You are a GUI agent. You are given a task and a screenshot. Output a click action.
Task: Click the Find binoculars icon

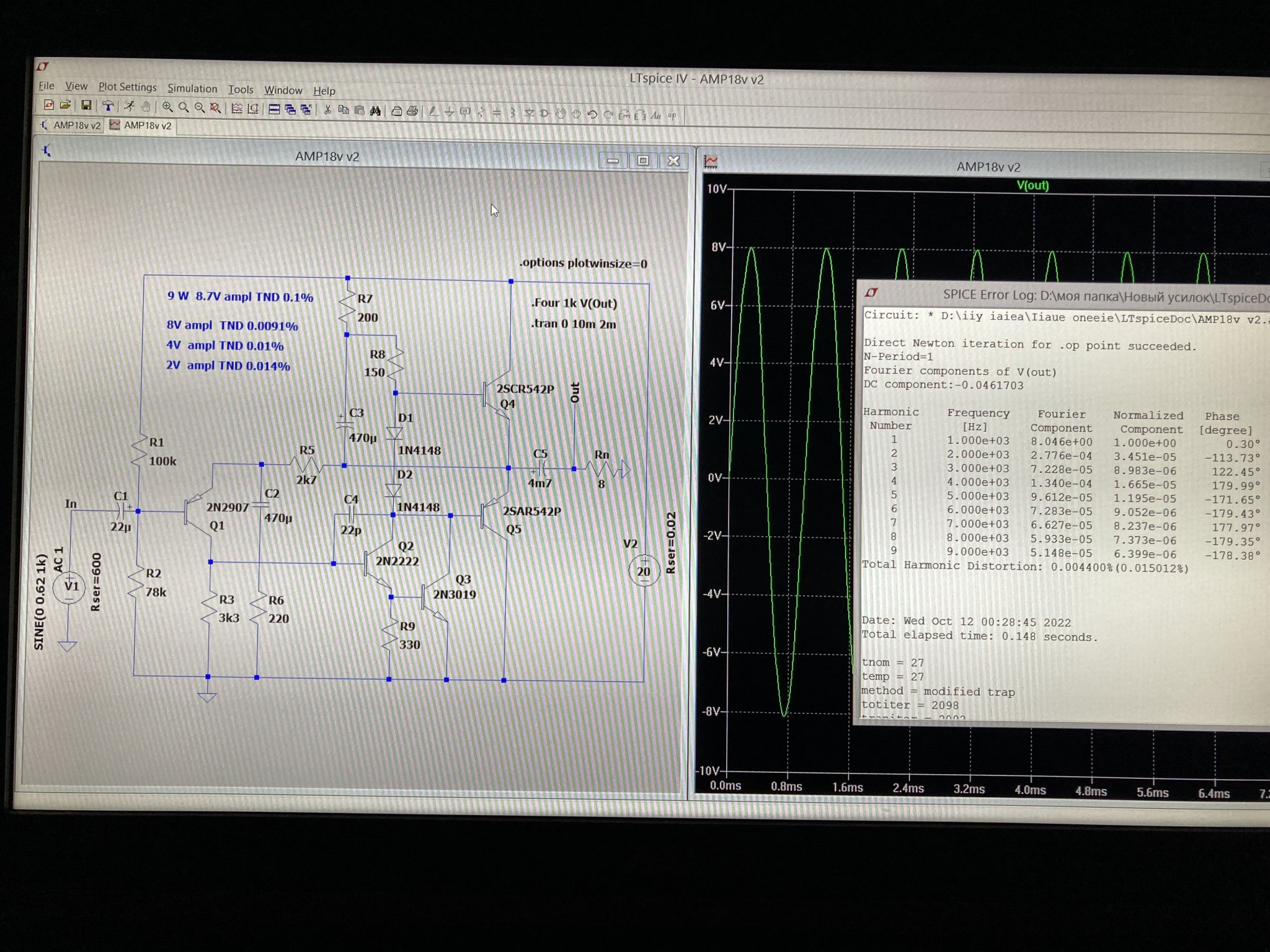click(x=375, y=110)
